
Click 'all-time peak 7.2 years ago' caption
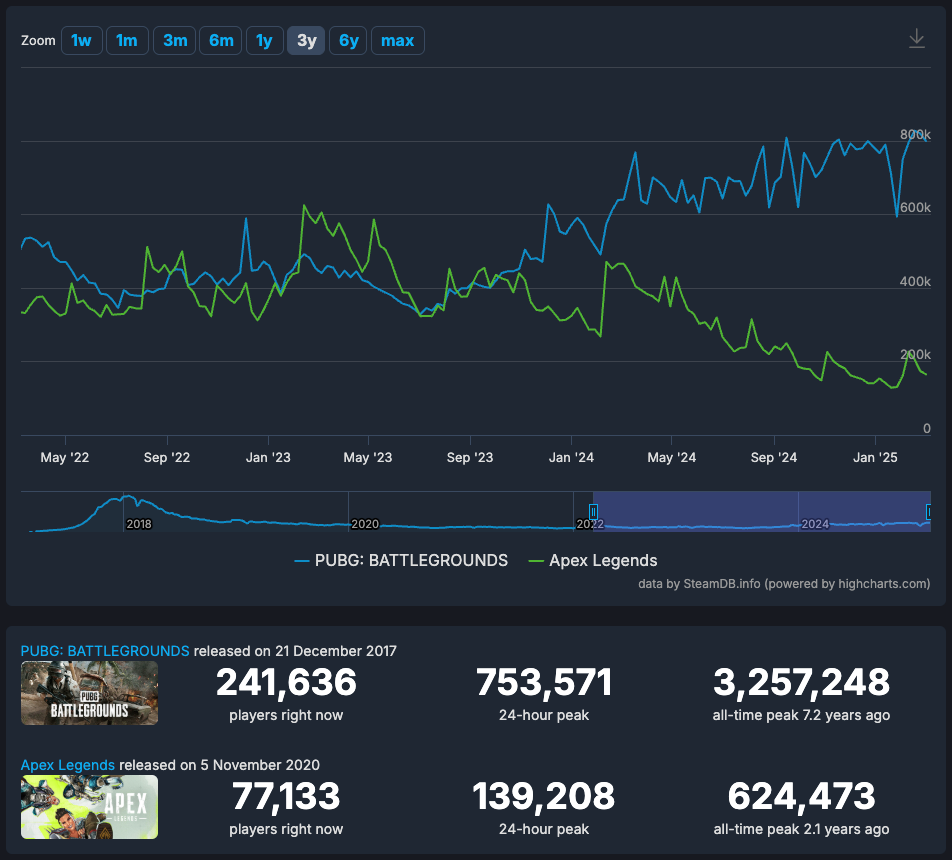click(801, 715)
